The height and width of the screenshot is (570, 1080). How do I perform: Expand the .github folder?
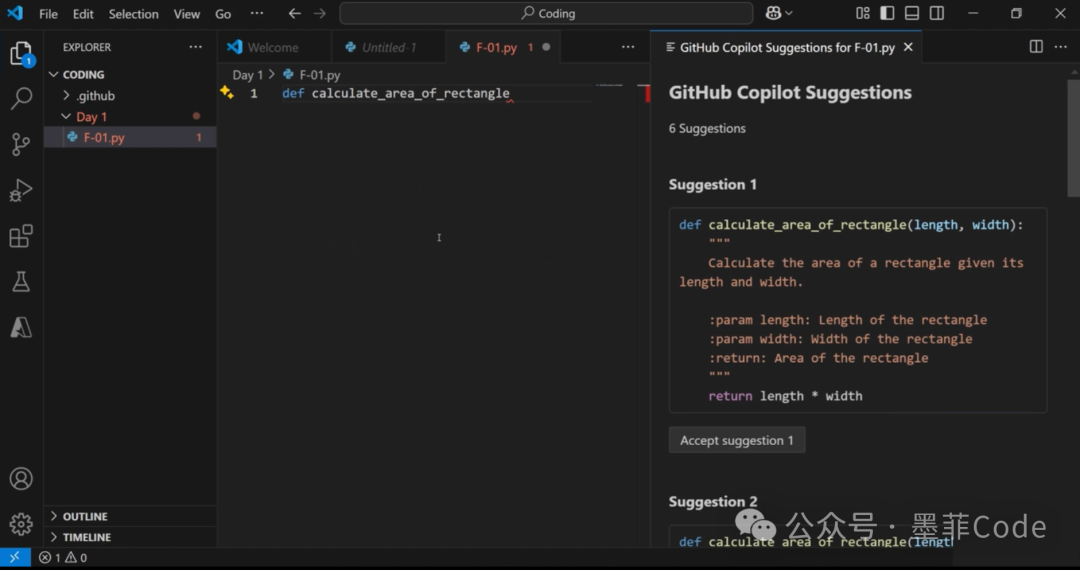coord(131,96)
